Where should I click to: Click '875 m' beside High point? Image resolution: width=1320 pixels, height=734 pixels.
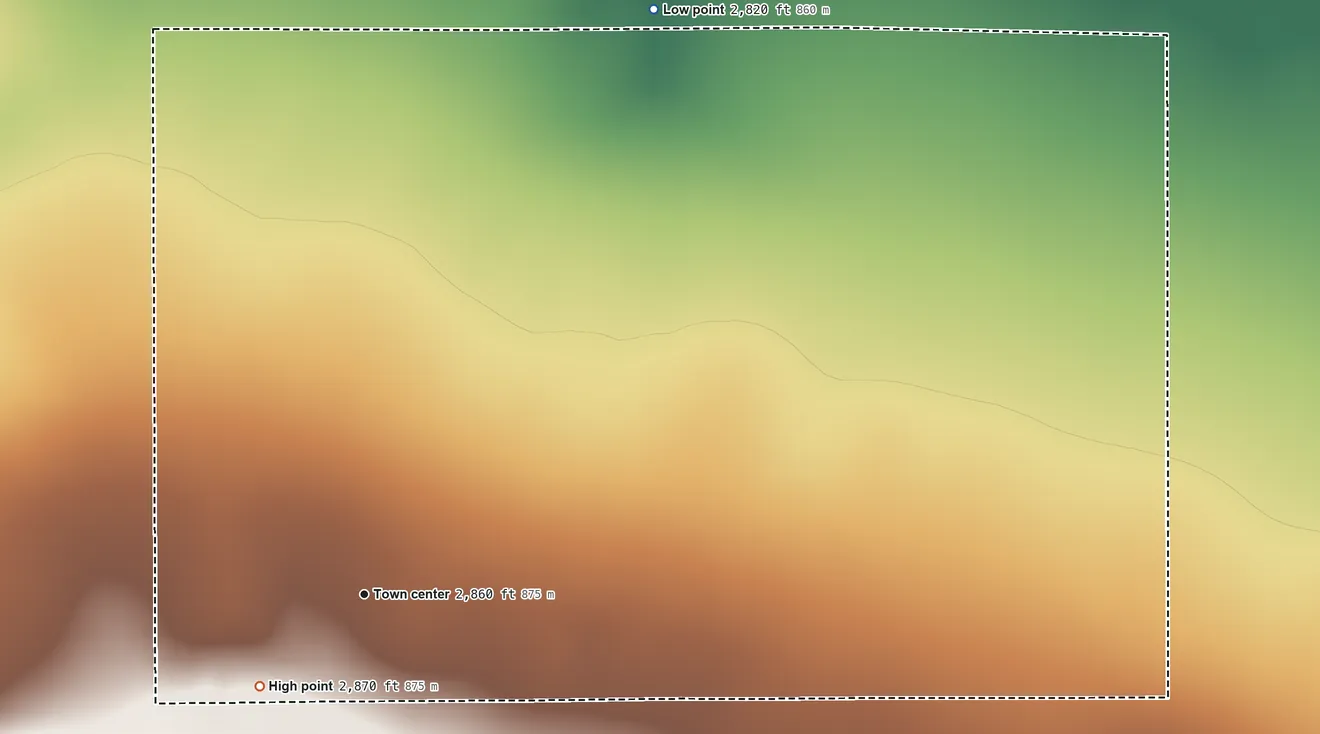pos(421,686)
